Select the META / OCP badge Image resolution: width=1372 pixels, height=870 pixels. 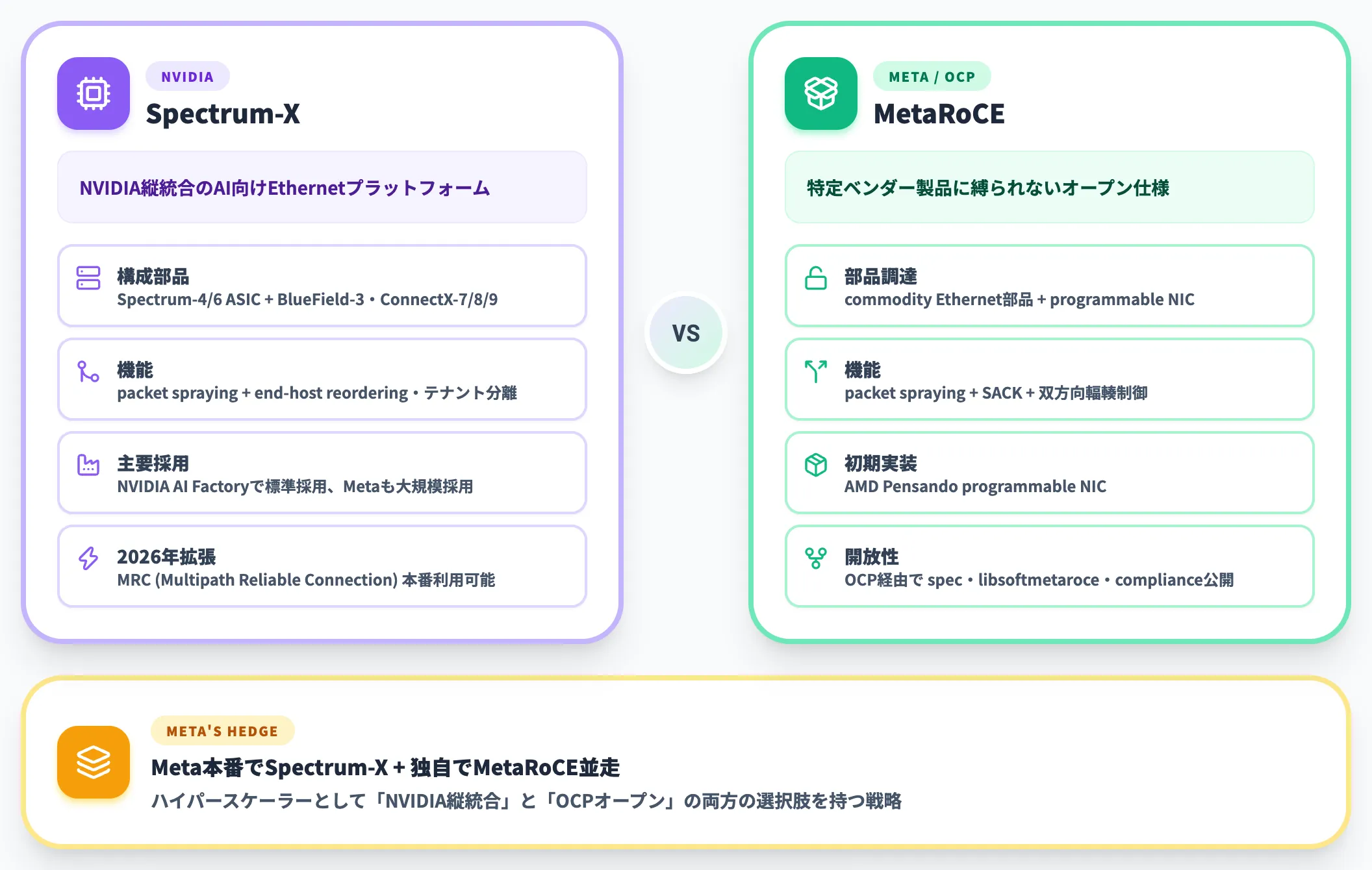click(932, 77)
